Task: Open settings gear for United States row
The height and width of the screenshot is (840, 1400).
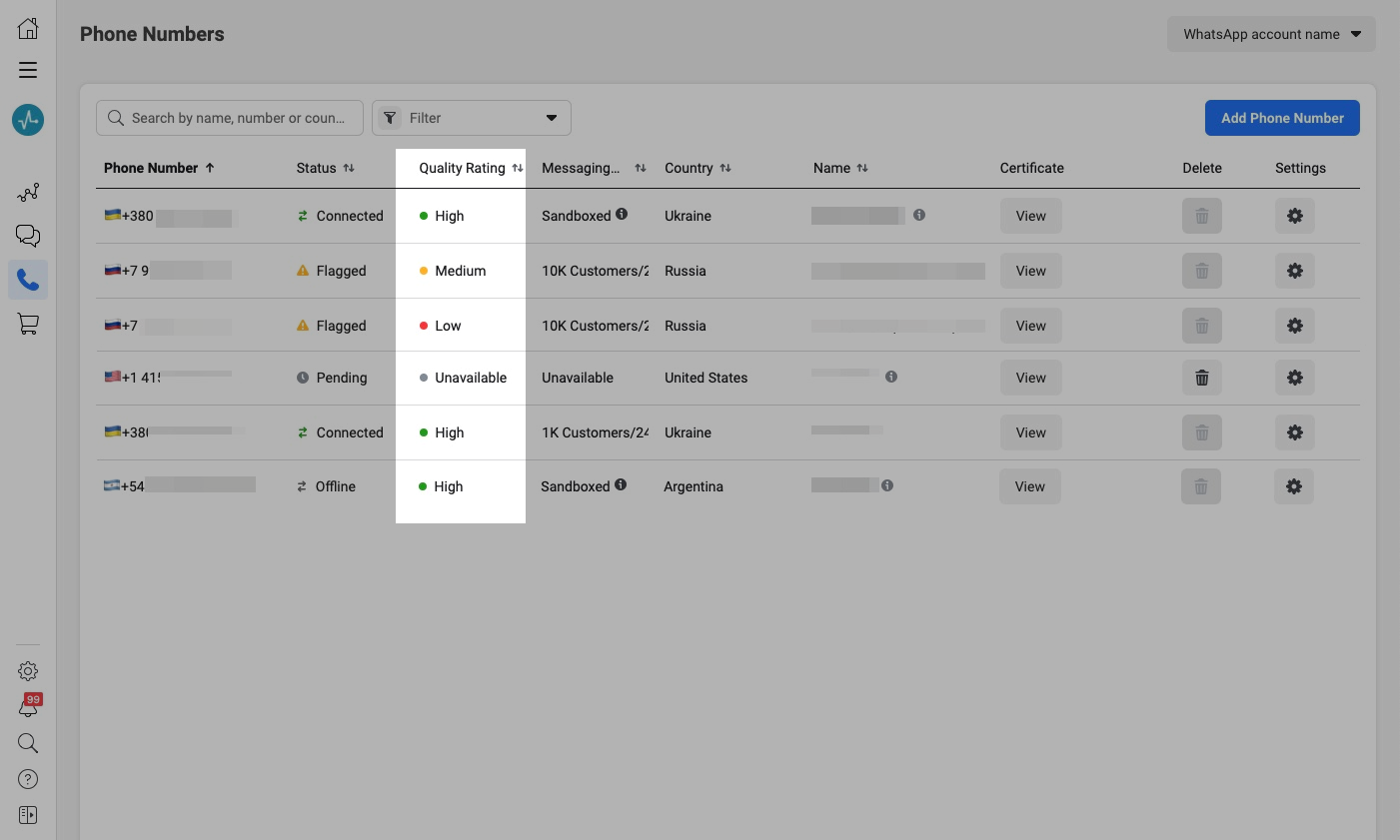Action: (1295, 378)
